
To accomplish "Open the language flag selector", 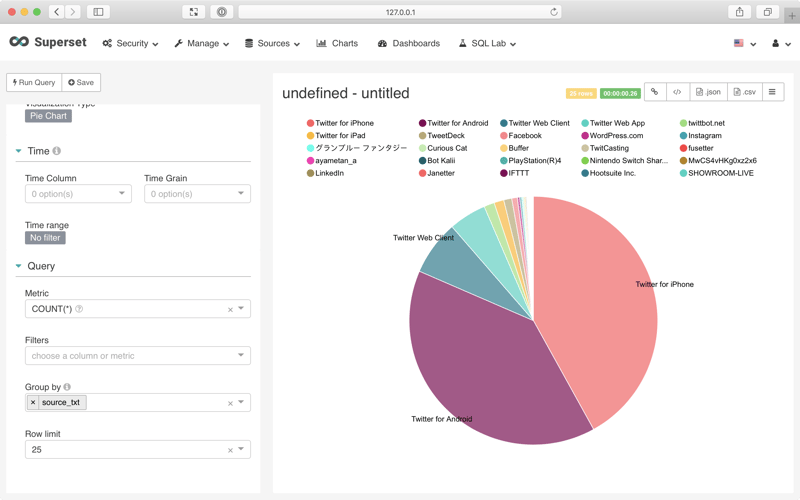I will click(744, 43).
